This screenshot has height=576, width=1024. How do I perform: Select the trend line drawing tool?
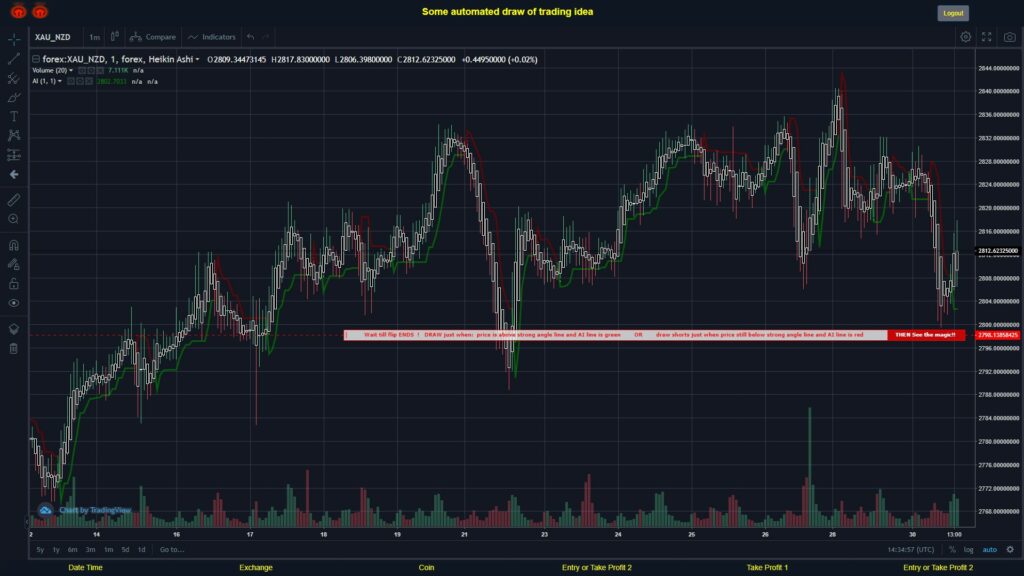click(14, 59)
